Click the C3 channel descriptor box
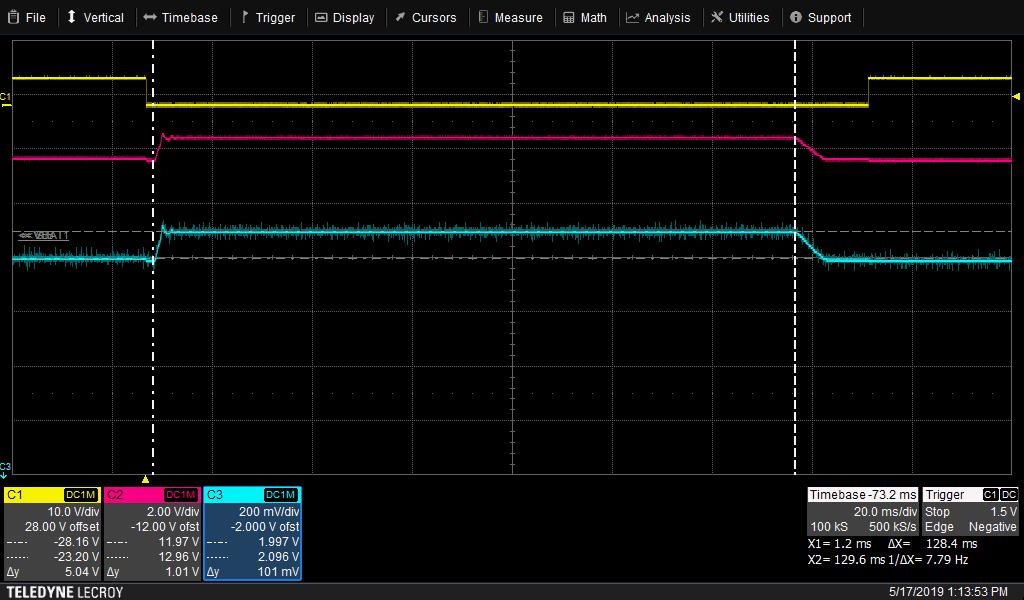Viewport: 1024px width, 600px height. pos(252,533)
